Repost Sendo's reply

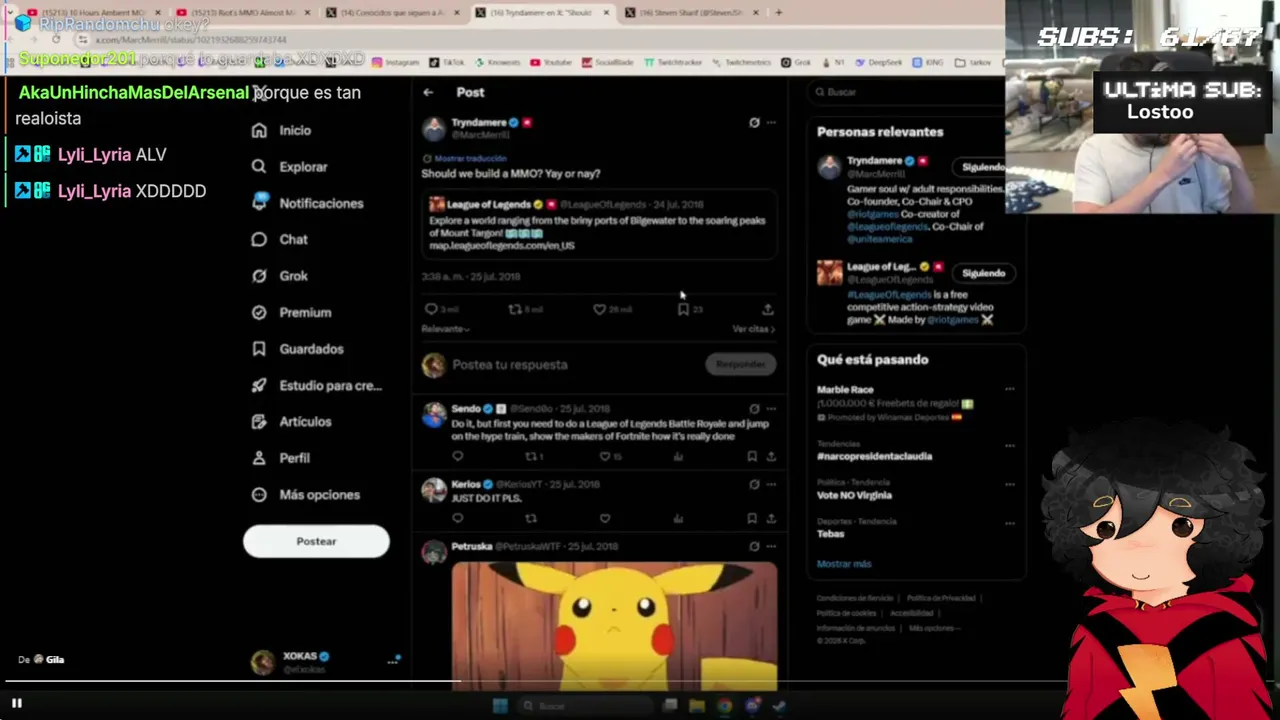coord(531,457)
